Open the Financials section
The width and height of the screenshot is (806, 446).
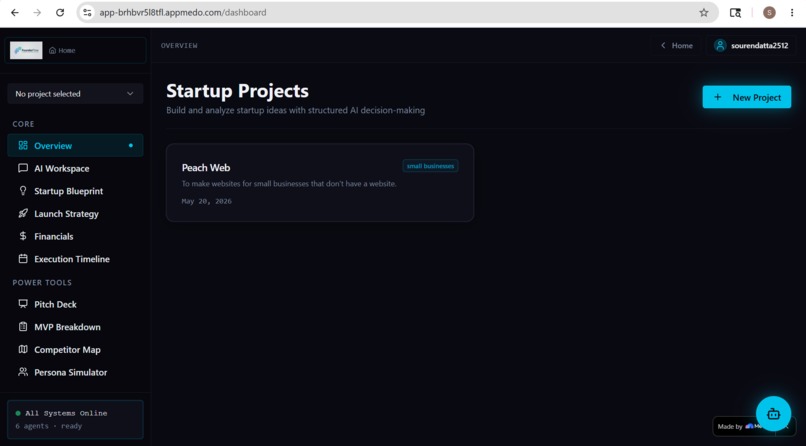point(75,236)
